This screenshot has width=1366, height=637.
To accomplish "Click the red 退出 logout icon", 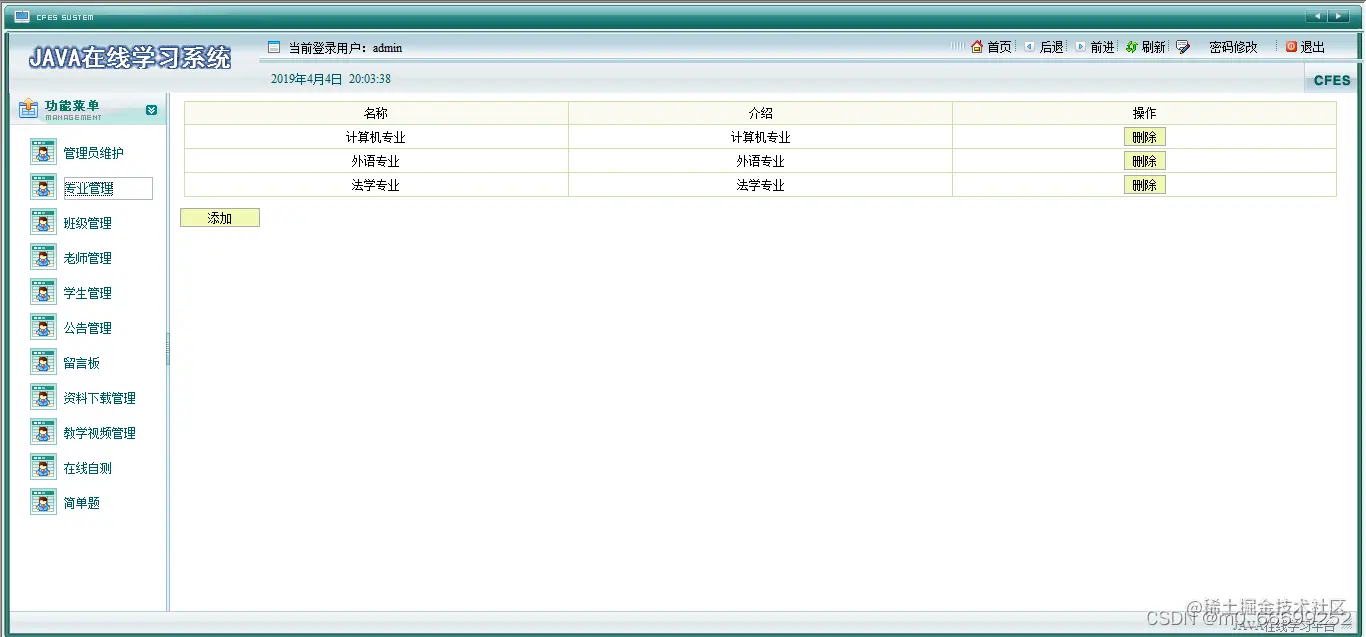I will (x=1291, y=46).
